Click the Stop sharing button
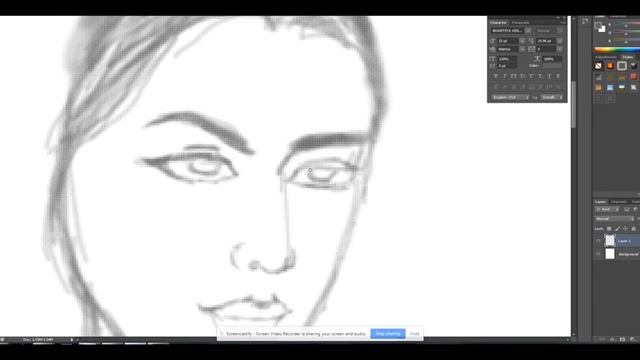 tap(388, 334)
